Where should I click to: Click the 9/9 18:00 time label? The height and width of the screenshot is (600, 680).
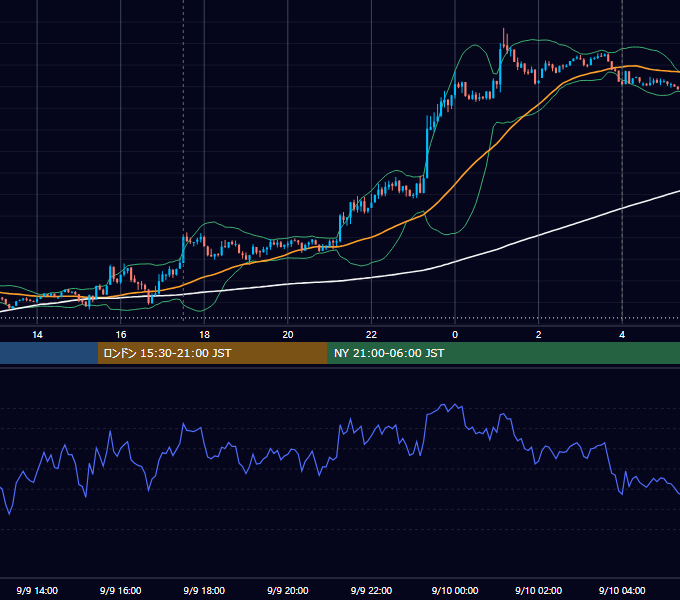pos(204,590)
